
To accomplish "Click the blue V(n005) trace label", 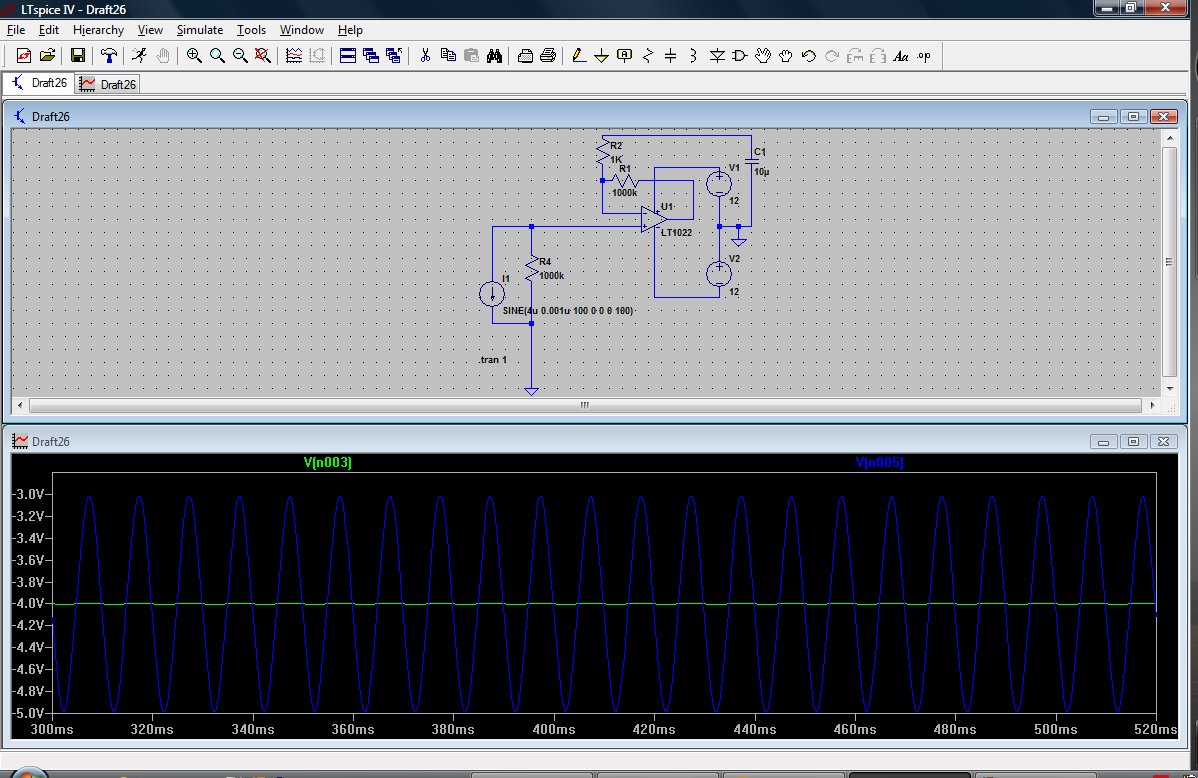I will point(879,463).
